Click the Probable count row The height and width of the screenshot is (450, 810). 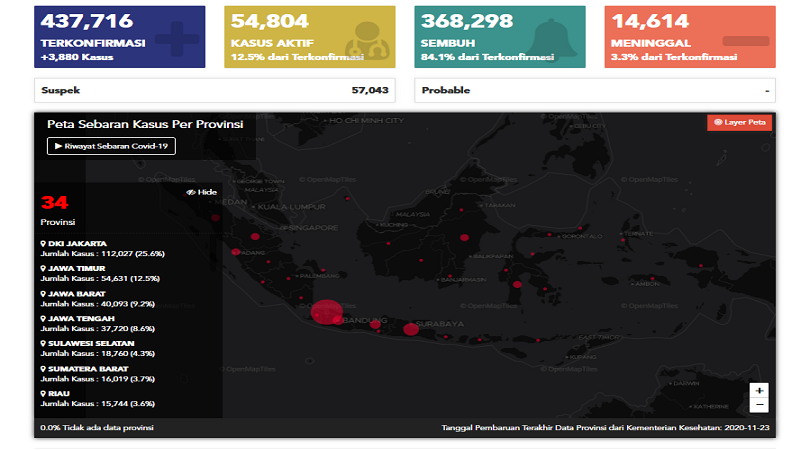595,90
